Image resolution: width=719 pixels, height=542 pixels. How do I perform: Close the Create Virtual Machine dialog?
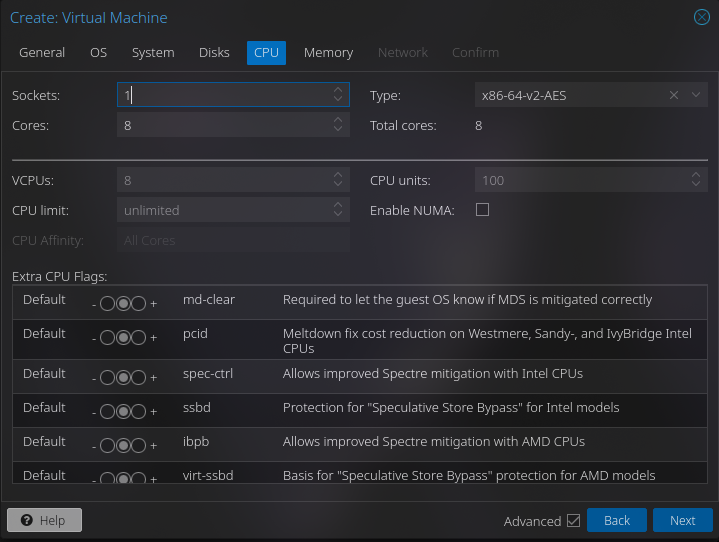point(702,17)
